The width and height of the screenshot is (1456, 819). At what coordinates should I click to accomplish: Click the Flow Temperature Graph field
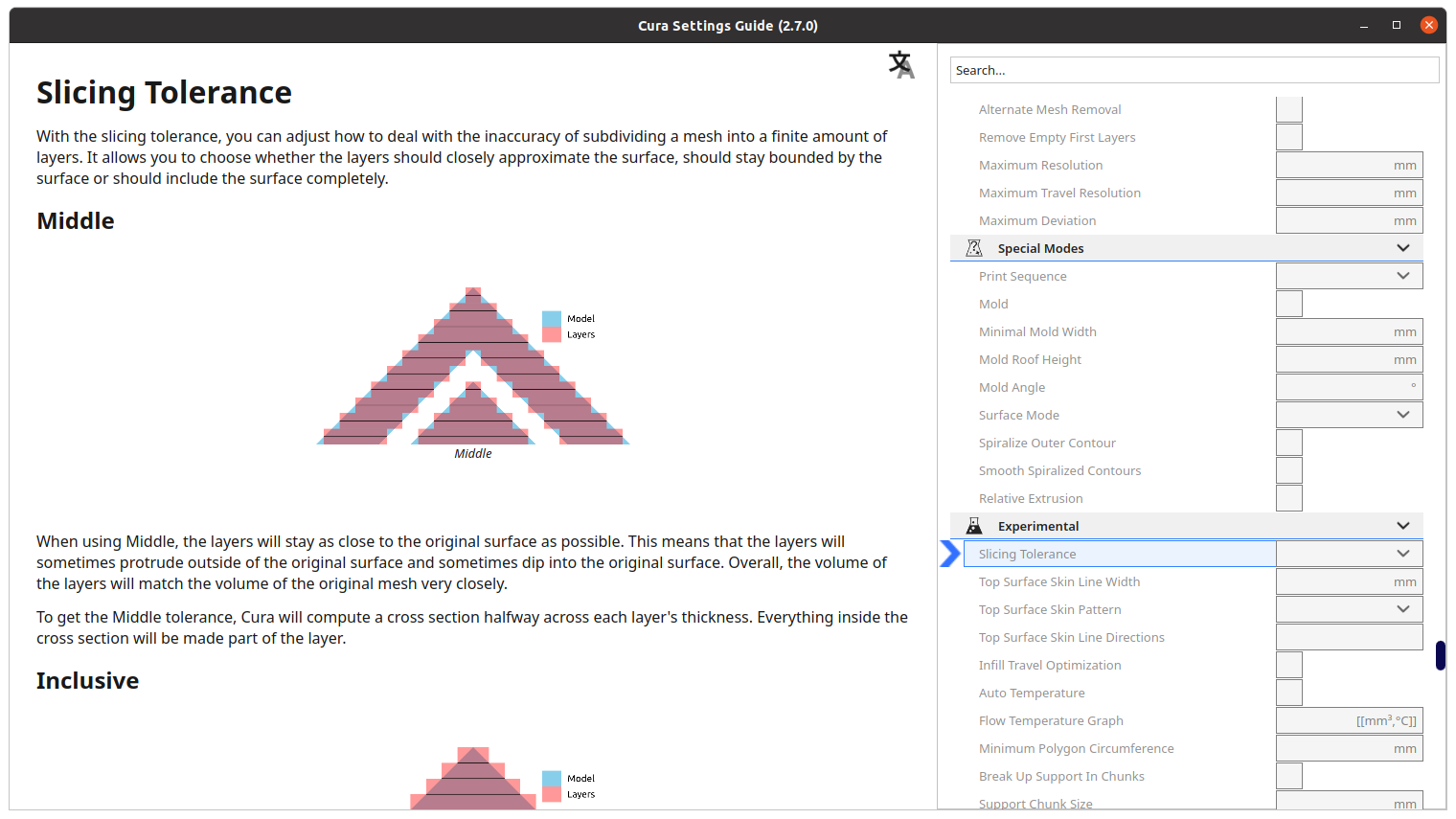[1350, 720]
